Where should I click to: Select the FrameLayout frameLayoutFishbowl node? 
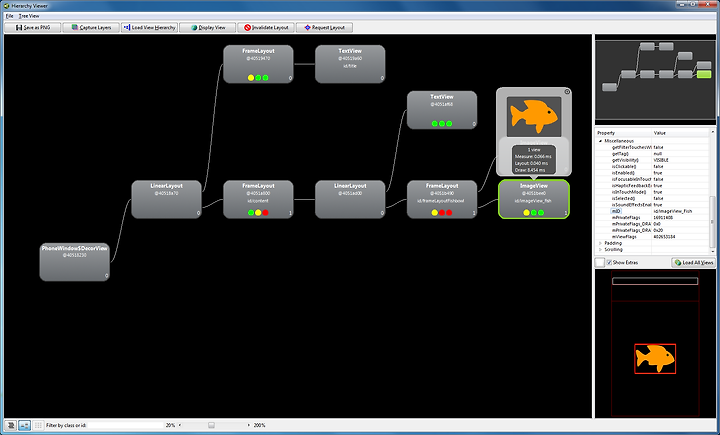442,199
